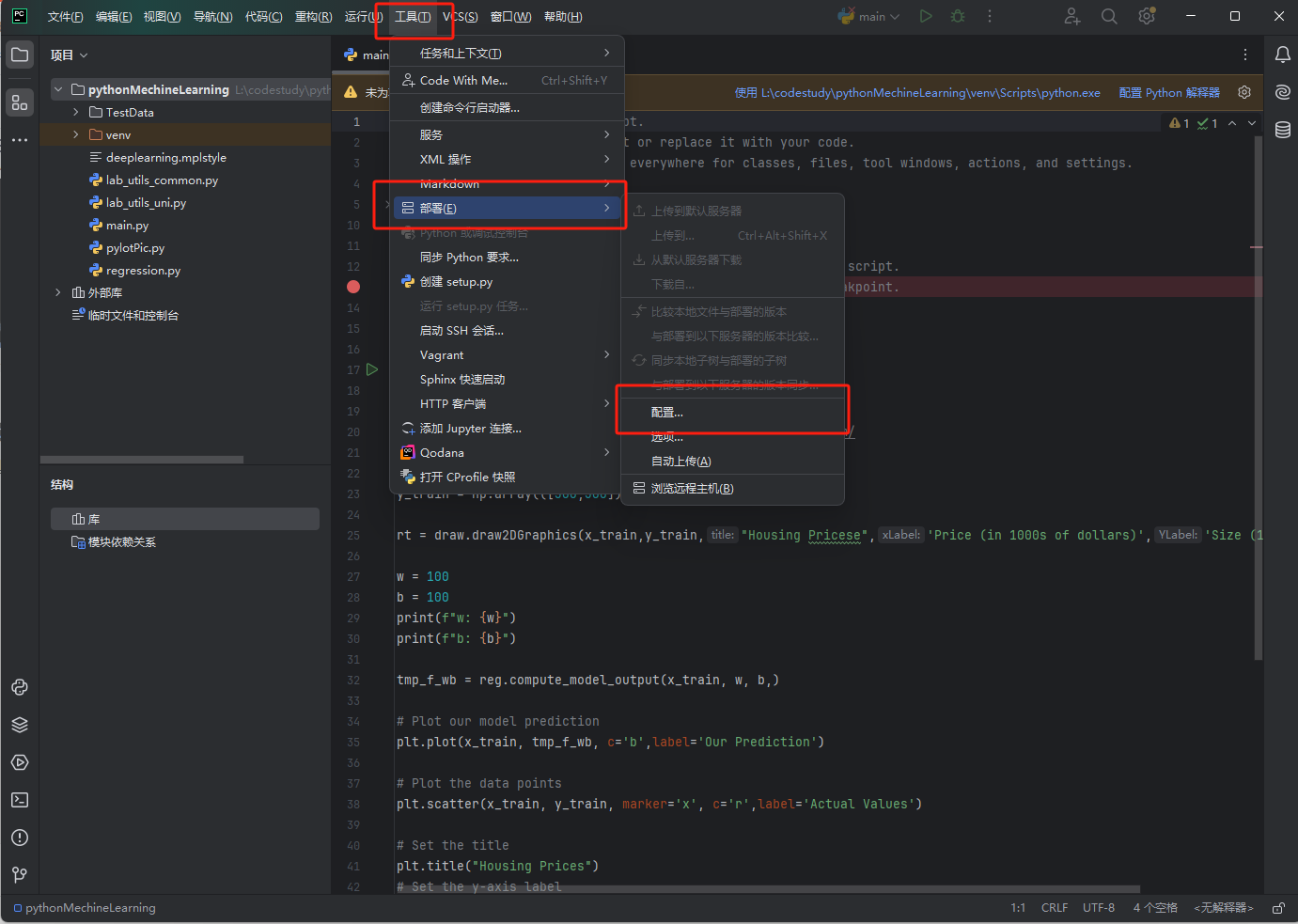This screenshot has width=1298, height=924.
Task: Open the Notifications bell icon
Action: (1282, 55)
